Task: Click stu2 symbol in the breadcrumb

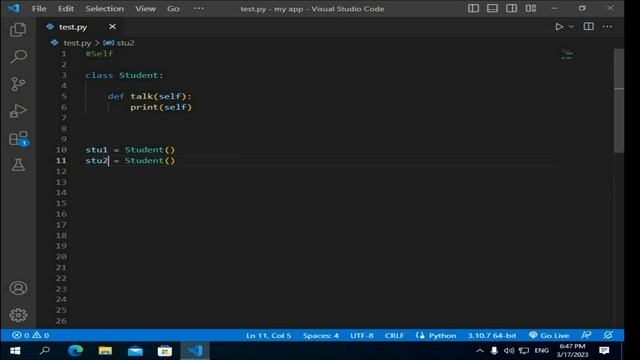Action: click(125, 43)
